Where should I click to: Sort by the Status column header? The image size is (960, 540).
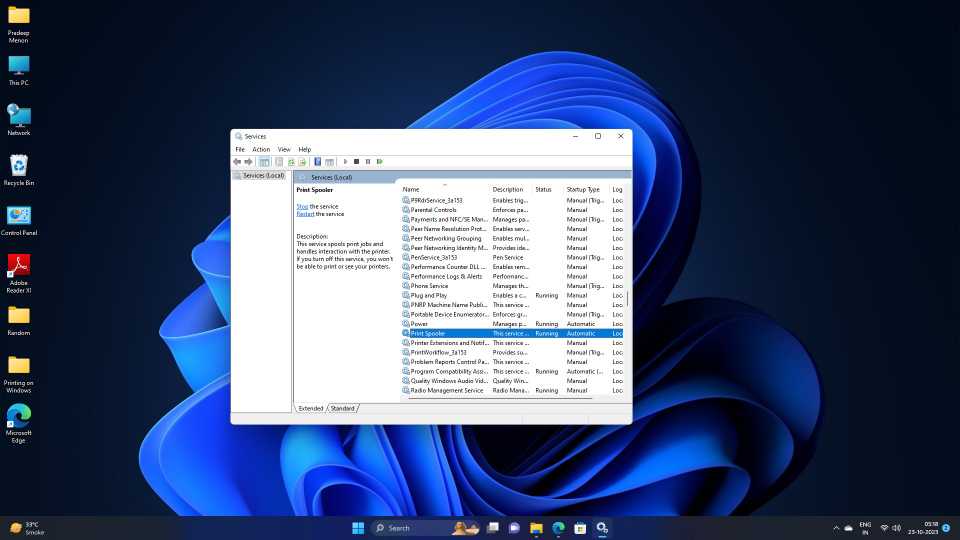click(548, 189)
